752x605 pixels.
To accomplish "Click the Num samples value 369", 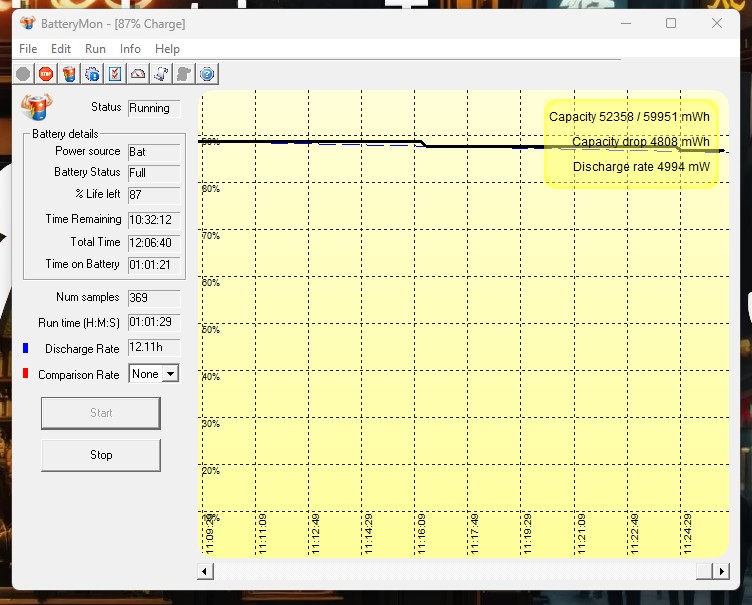I will (154, 298).
